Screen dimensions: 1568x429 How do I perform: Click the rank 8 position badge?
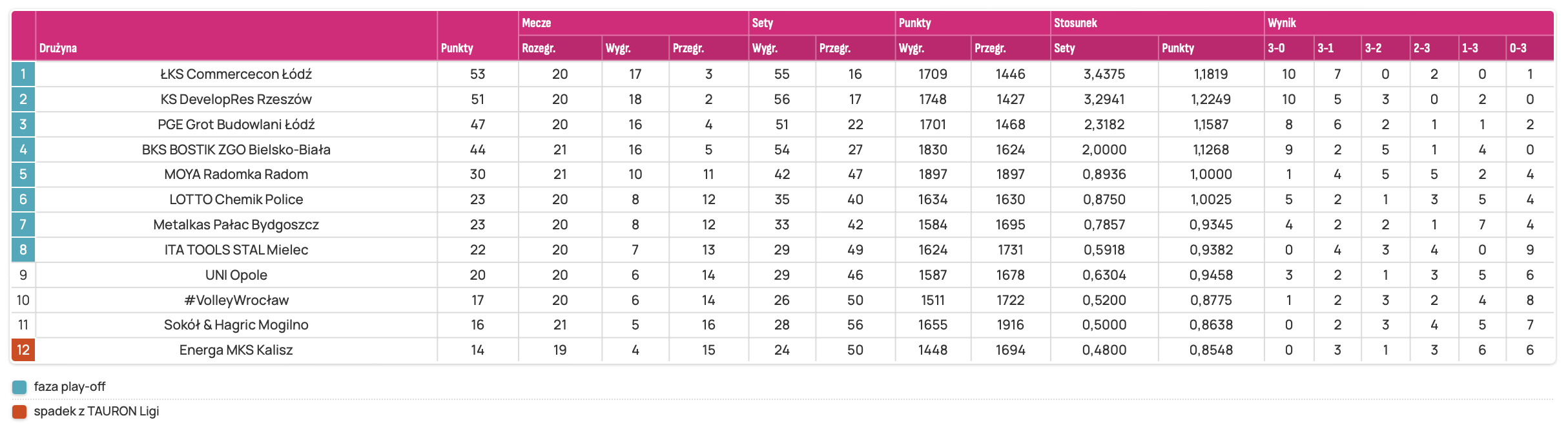(x=23, y=250)
